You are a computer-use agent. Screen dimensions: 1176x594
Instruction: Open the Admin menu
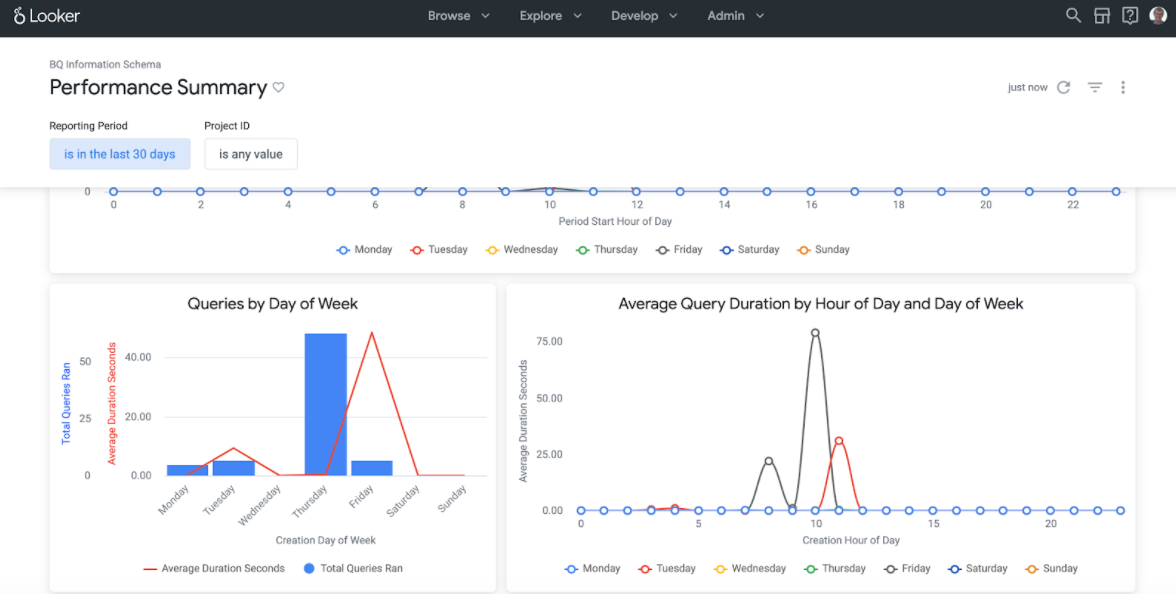[x=735, y=16]
